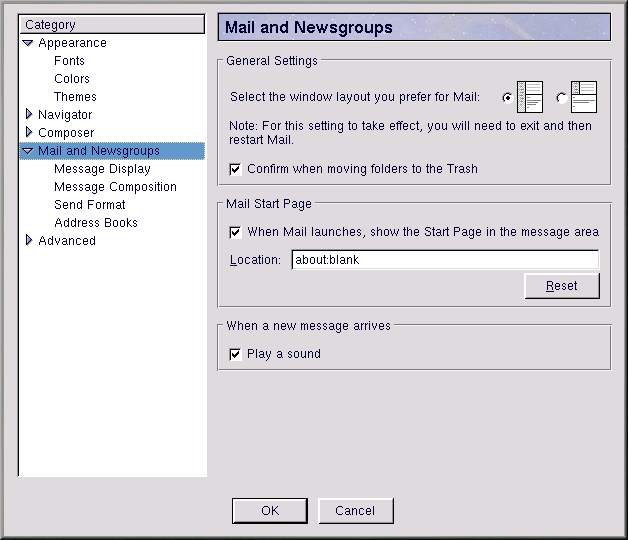Screen dimensions: 628x540
Task: Click the Reset button for Start Page
Action: point(561,286)
